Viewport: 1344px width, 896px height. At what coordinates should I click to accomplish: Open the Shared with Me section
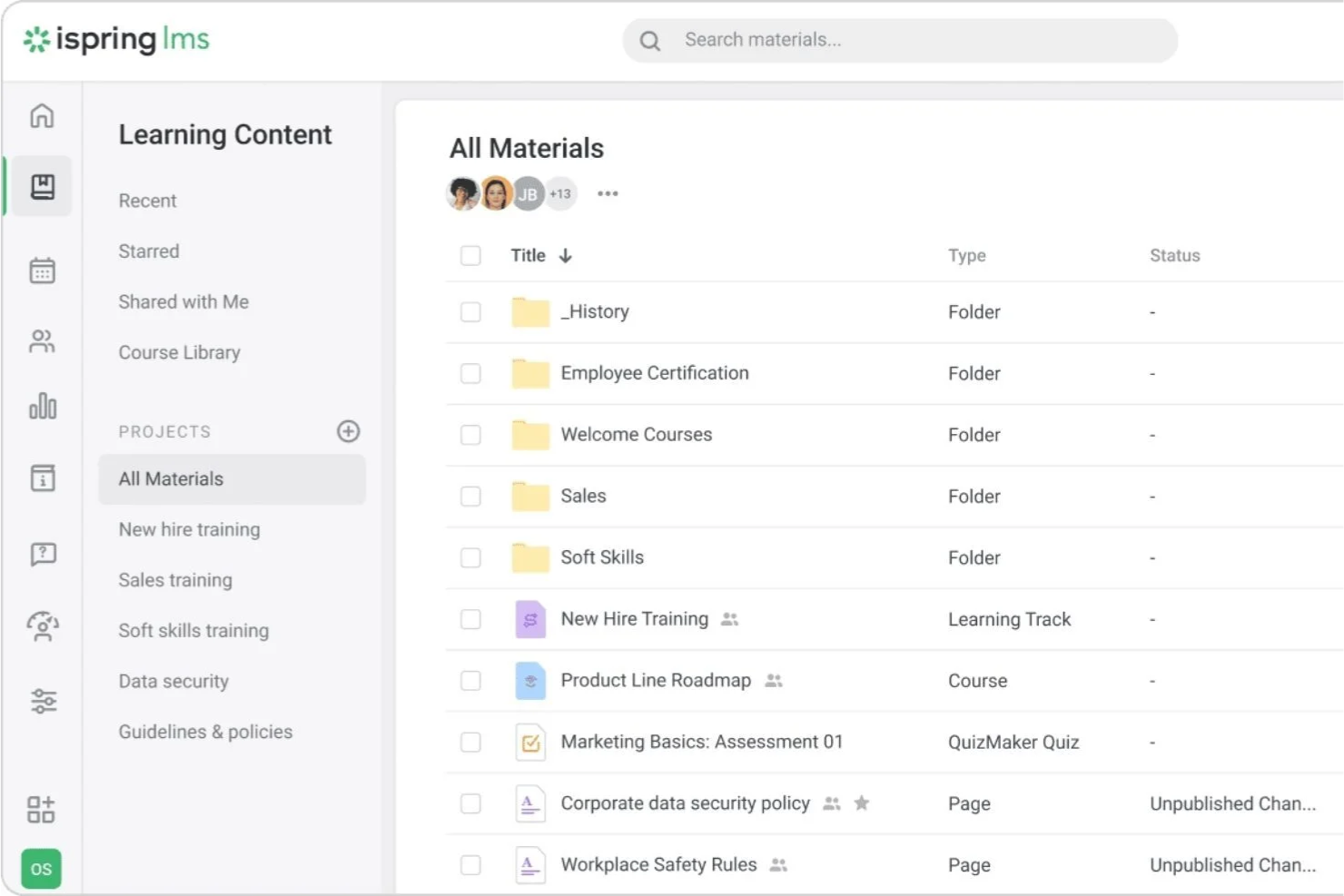(183, 301)
